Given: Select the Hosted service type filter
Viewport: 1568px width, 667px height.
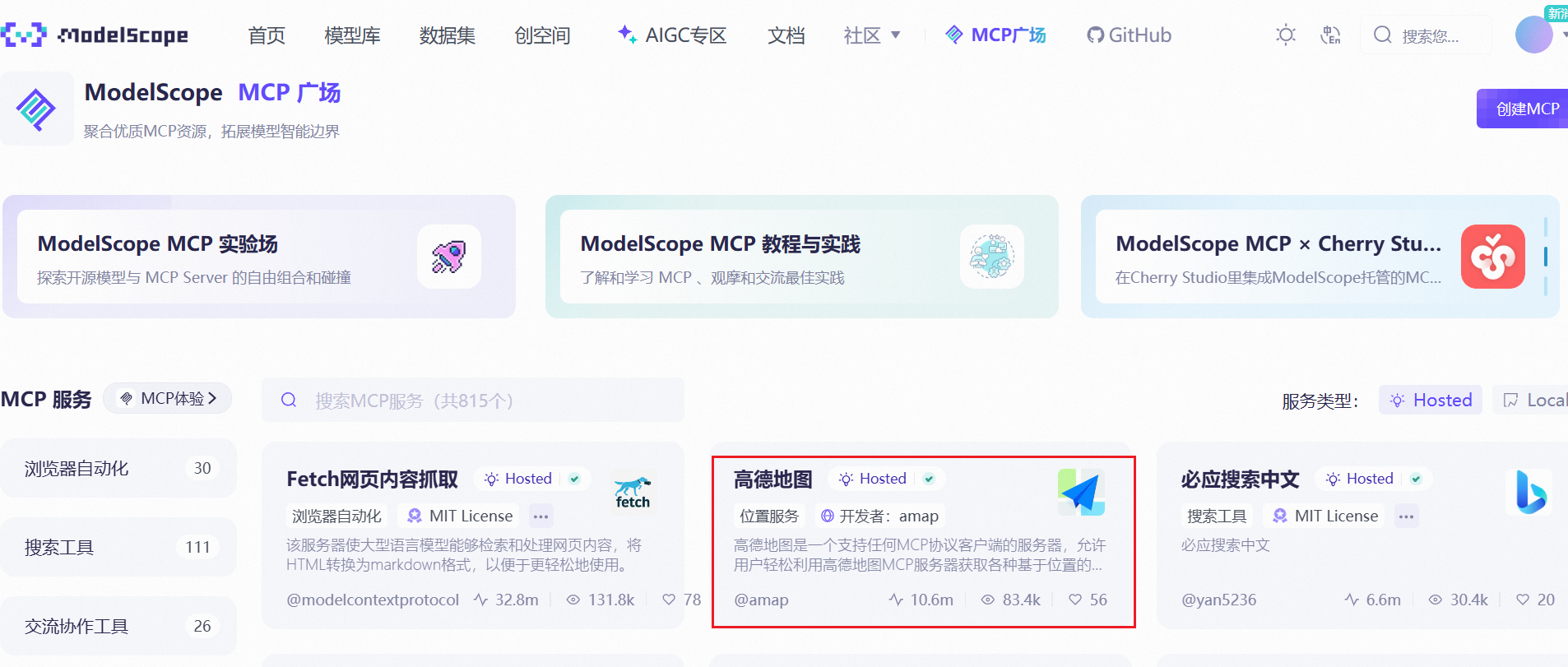Looking at the screenshot, I should [x=1431, y=400].
